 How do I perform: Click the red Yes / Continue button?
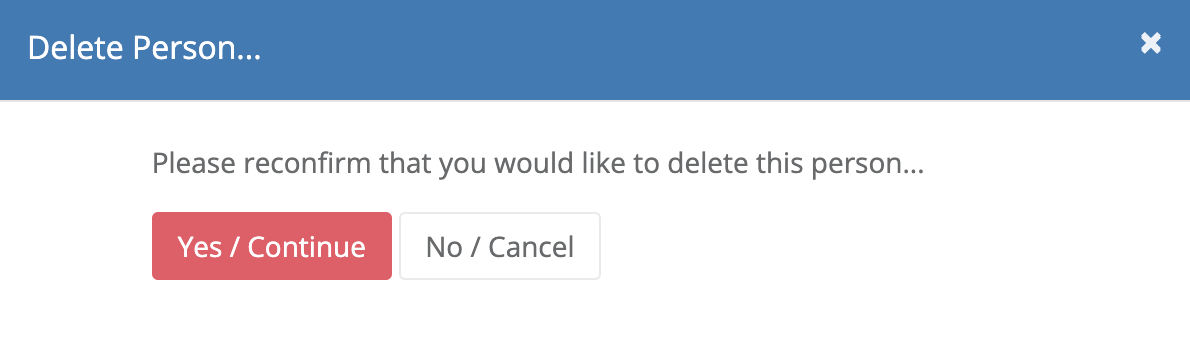click(x=272, y=246)
